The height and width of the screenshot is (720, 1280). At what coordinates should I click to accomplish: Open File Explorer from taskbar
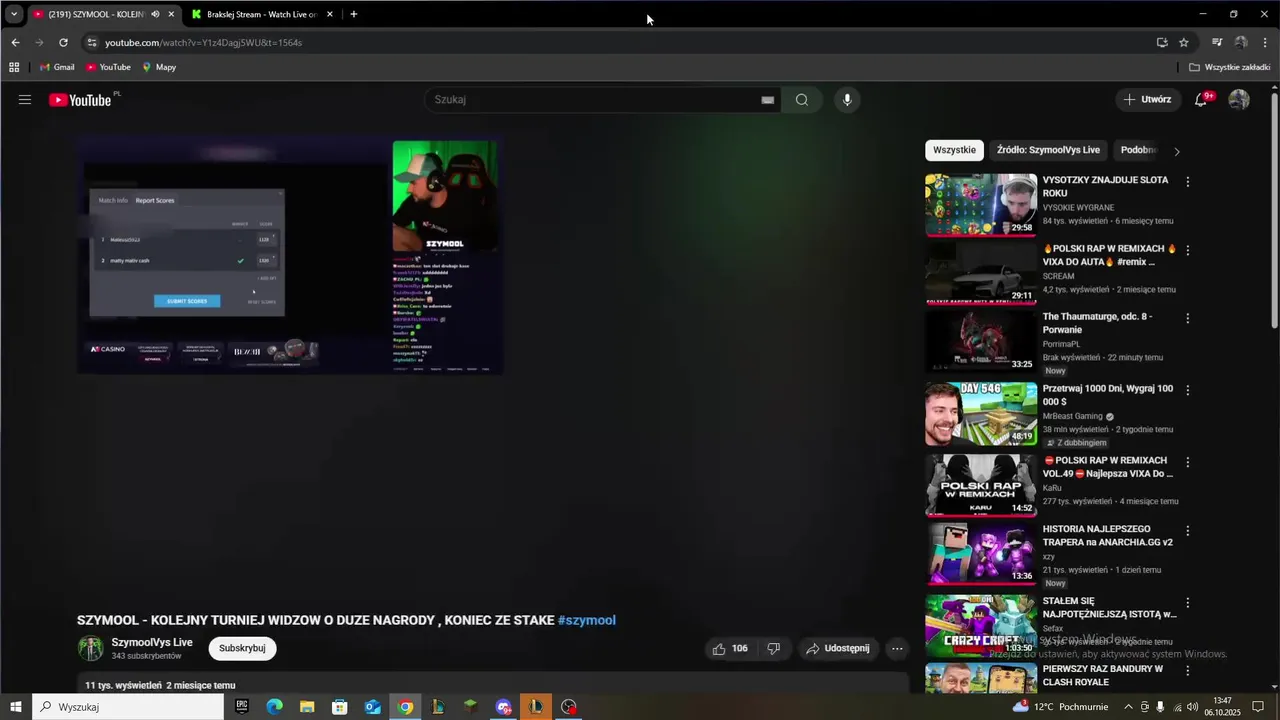click(x=307, y=707)
